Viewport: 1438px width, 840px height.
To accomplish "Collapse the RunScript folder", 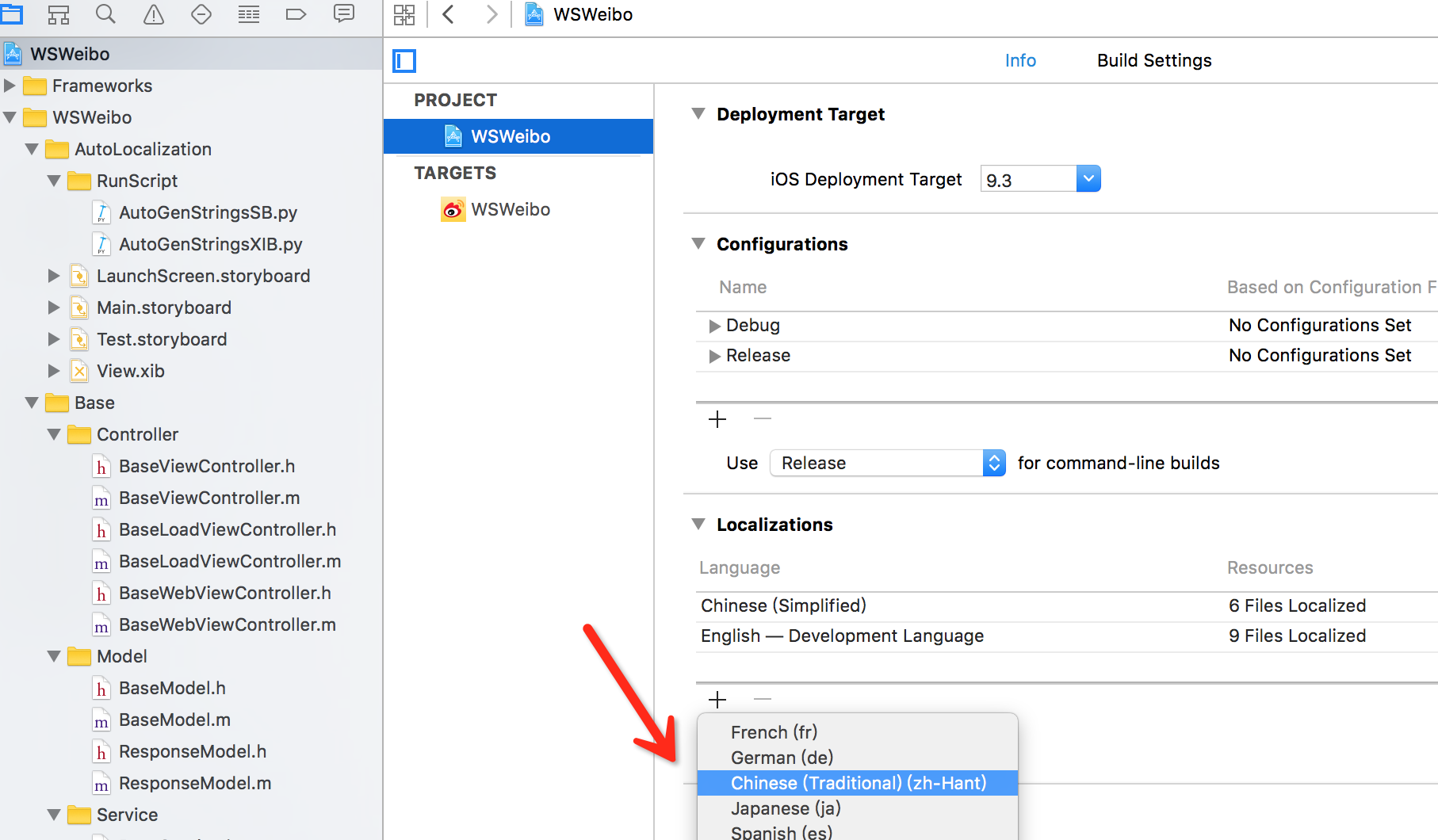I will [x=54, y=181].
